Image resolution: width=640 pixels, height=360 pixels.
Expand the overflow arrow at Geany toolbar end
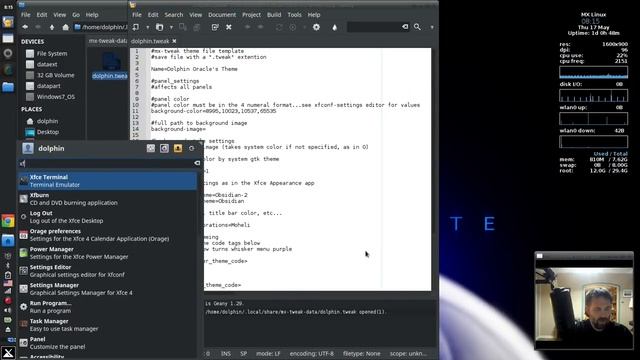(432, 27)
